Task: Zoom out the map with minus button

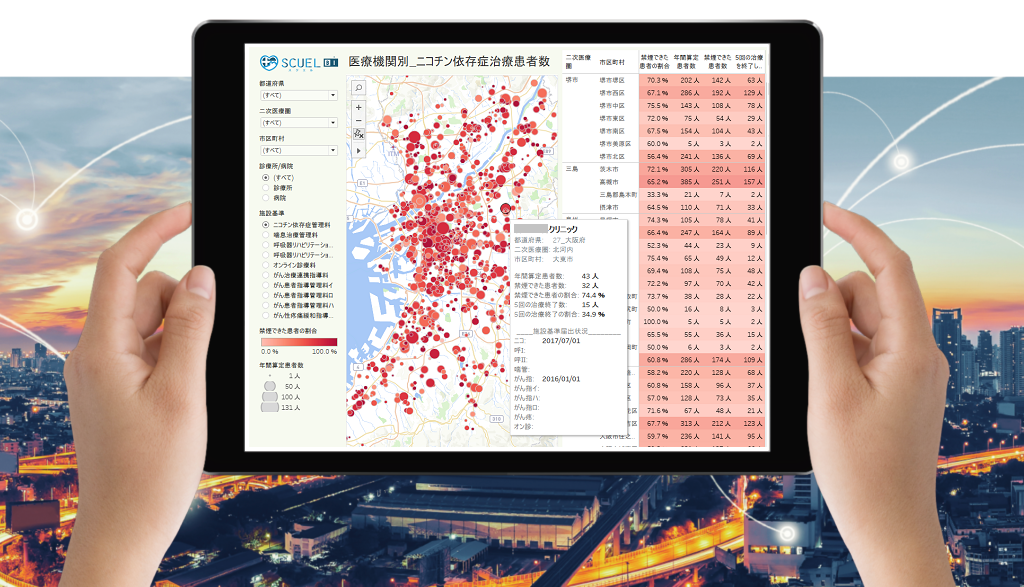Action: [358, 120]
